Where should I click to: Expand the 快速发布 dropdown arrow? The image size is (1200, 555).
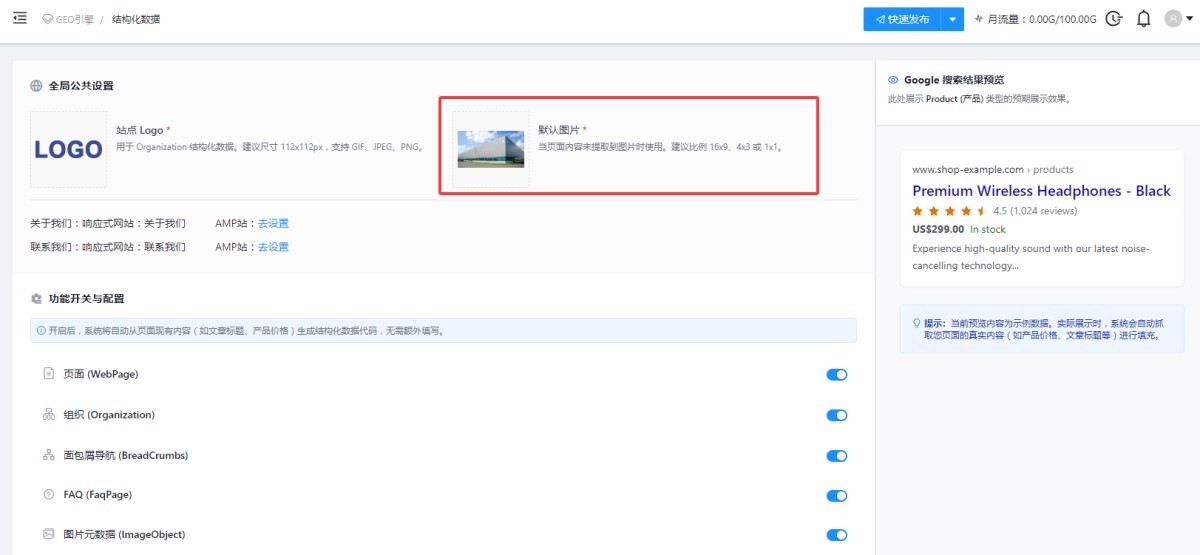(x=953, y=19)
